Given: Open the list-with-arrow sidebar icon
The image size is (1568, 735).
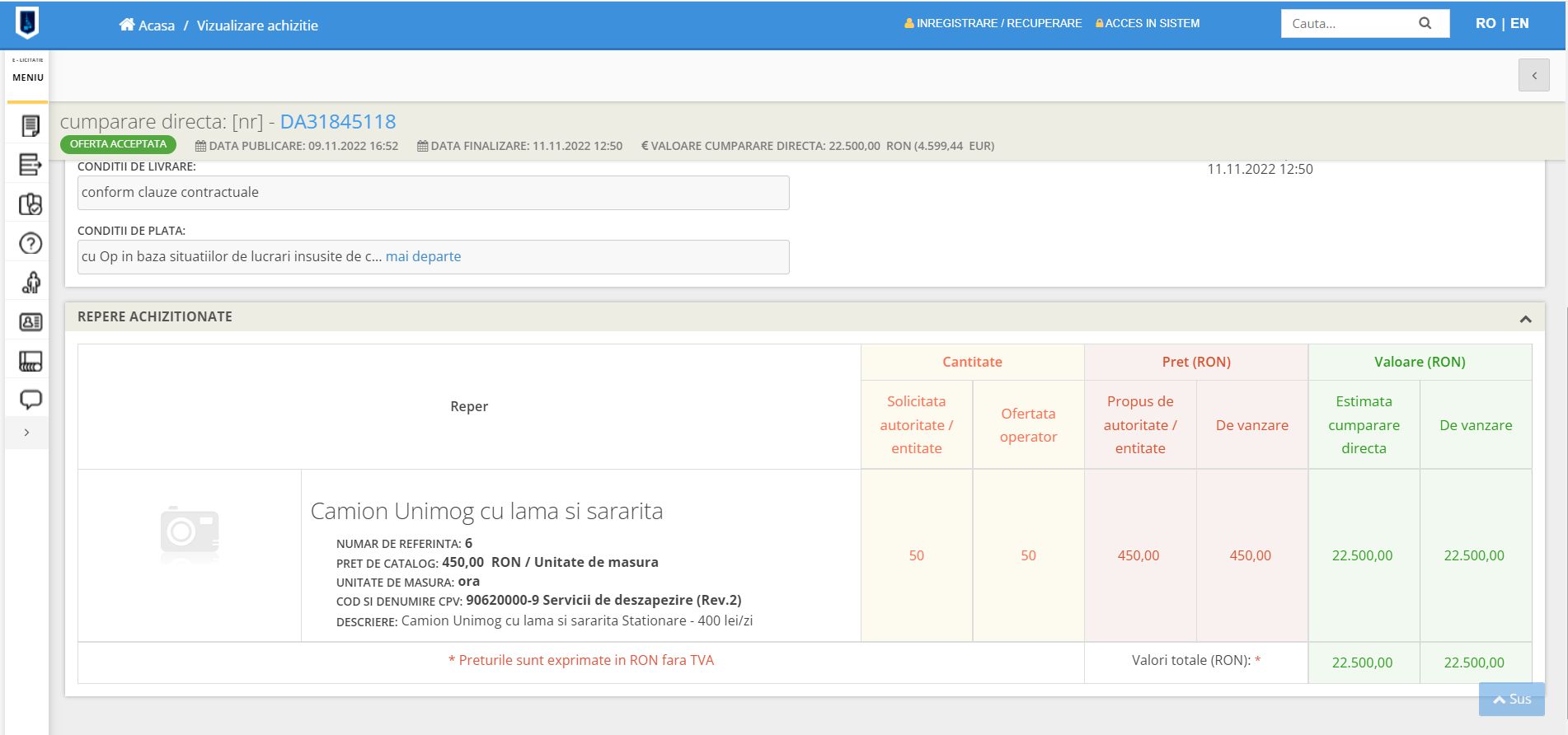Looking at the screenshot, I should [31, 165].
